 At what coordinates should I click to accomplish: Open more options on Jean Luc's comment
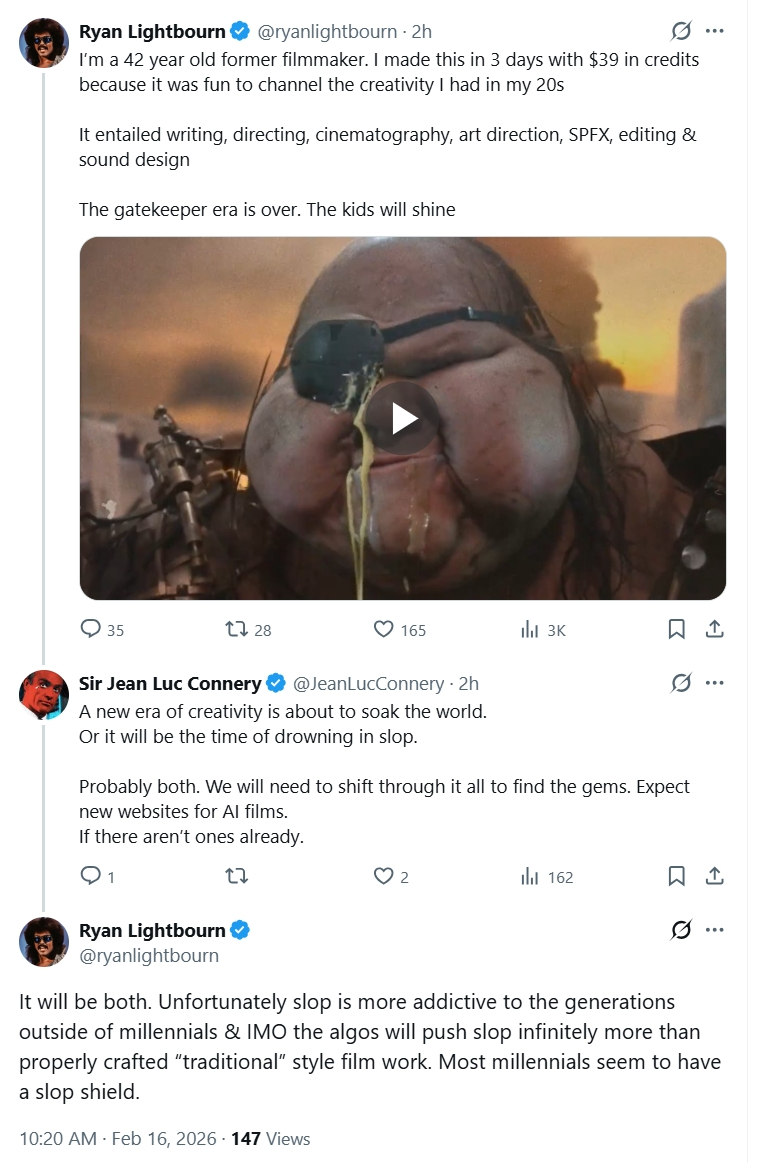coord(714,683)
